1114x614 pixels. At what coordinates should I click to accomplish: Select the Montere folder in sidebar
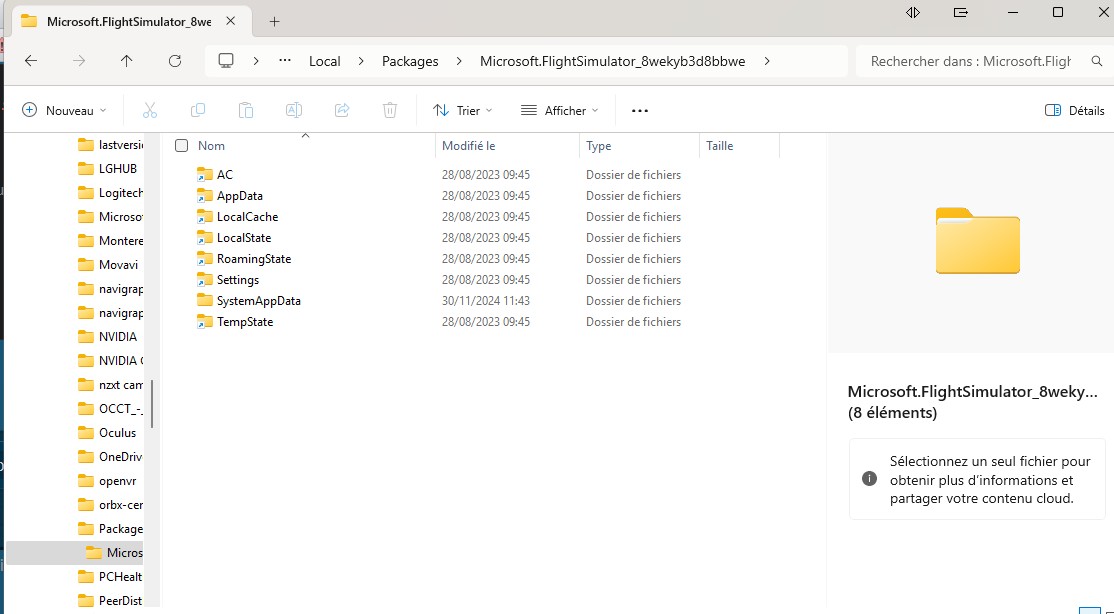point(110,241)
